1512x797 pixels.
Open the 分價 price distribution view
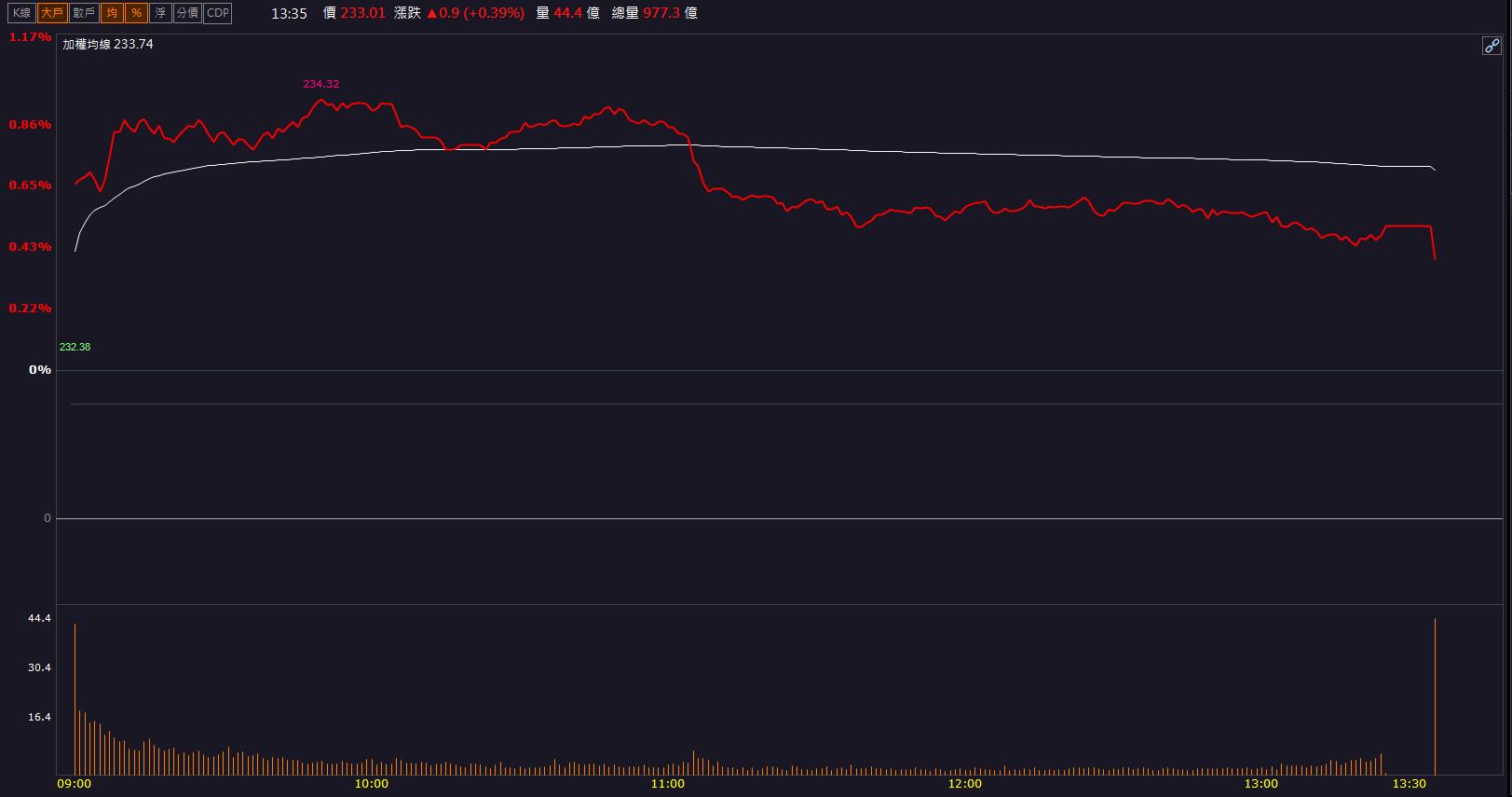[x=187, y=13]
